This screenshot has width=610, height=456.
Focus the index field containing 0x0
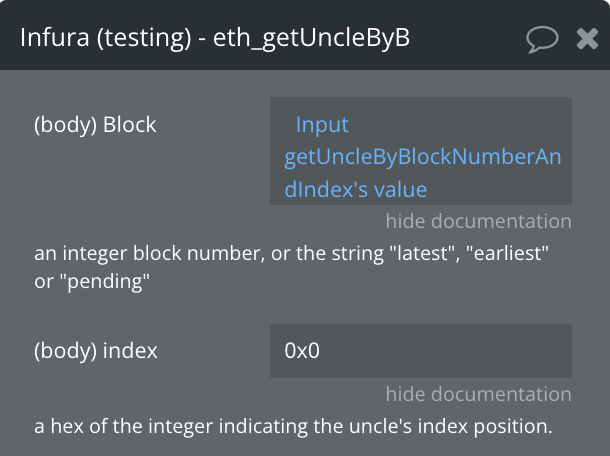pyautogui.click(x=420, y=351)
